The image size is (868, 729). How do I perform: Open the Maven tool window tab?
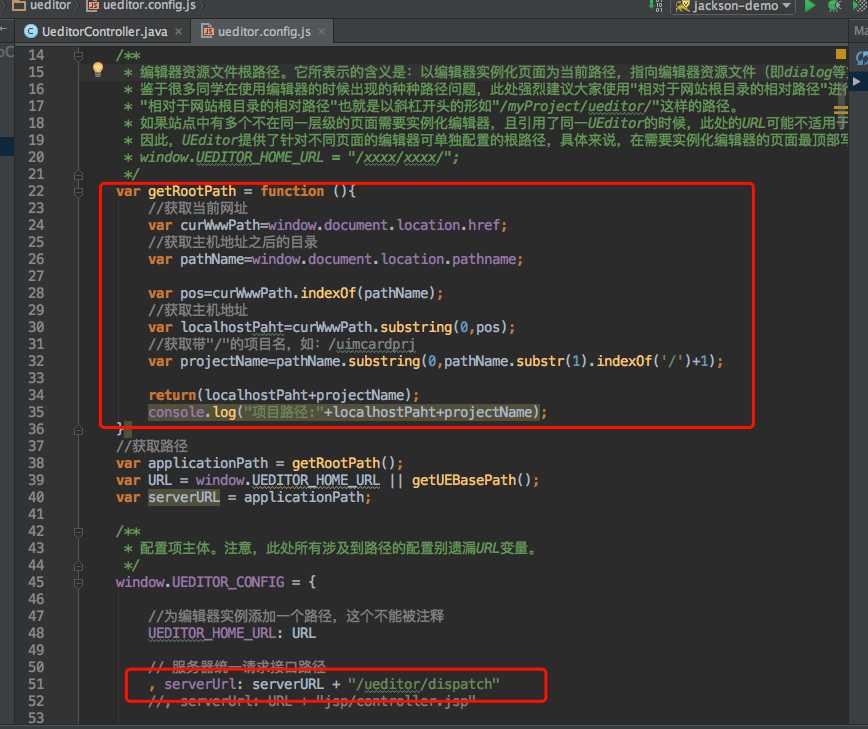tap(860, 31)
